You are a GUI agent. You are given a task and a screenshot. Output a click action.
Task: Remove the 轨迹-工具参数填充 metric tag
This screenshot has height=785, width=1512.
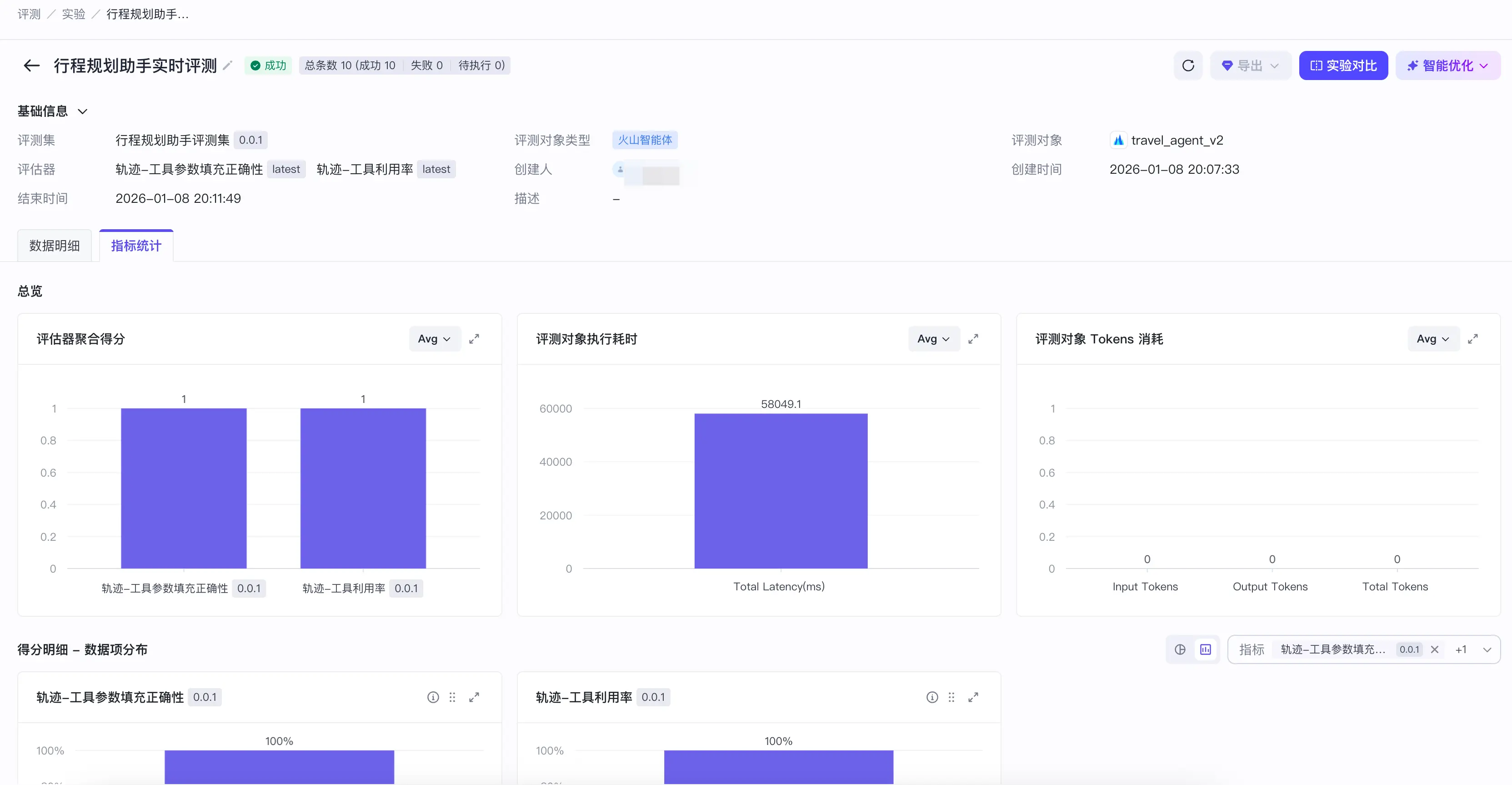click(1435, 649)
